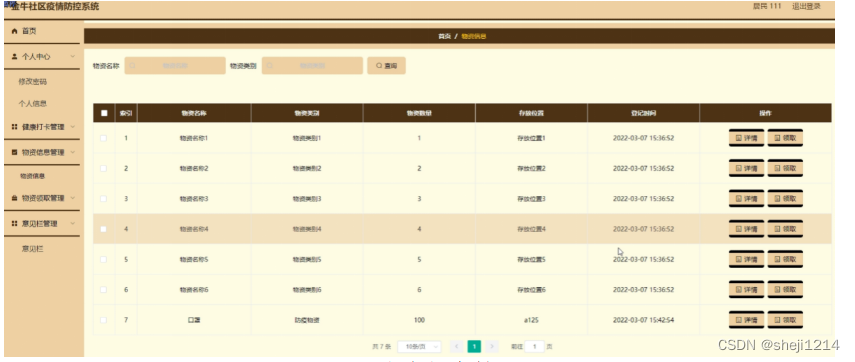The width and height of the screenshot is (855, 362).
Task: Open 详情 for row 物资名称6
Action: pyautogui.click(x=746, y=289)
